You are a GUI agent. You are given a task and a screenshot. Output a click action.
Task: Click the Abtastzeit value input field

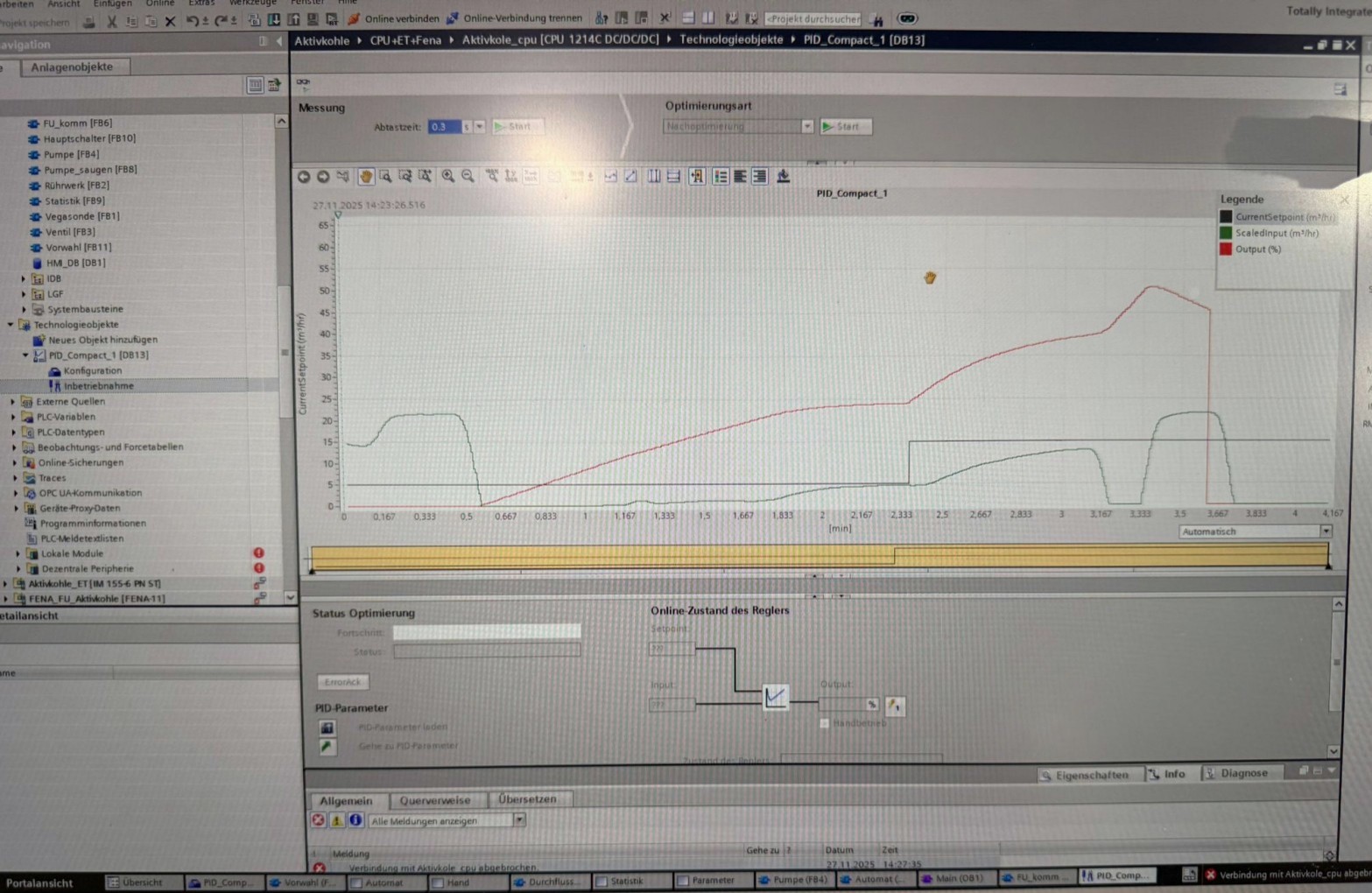pos(444,127)
